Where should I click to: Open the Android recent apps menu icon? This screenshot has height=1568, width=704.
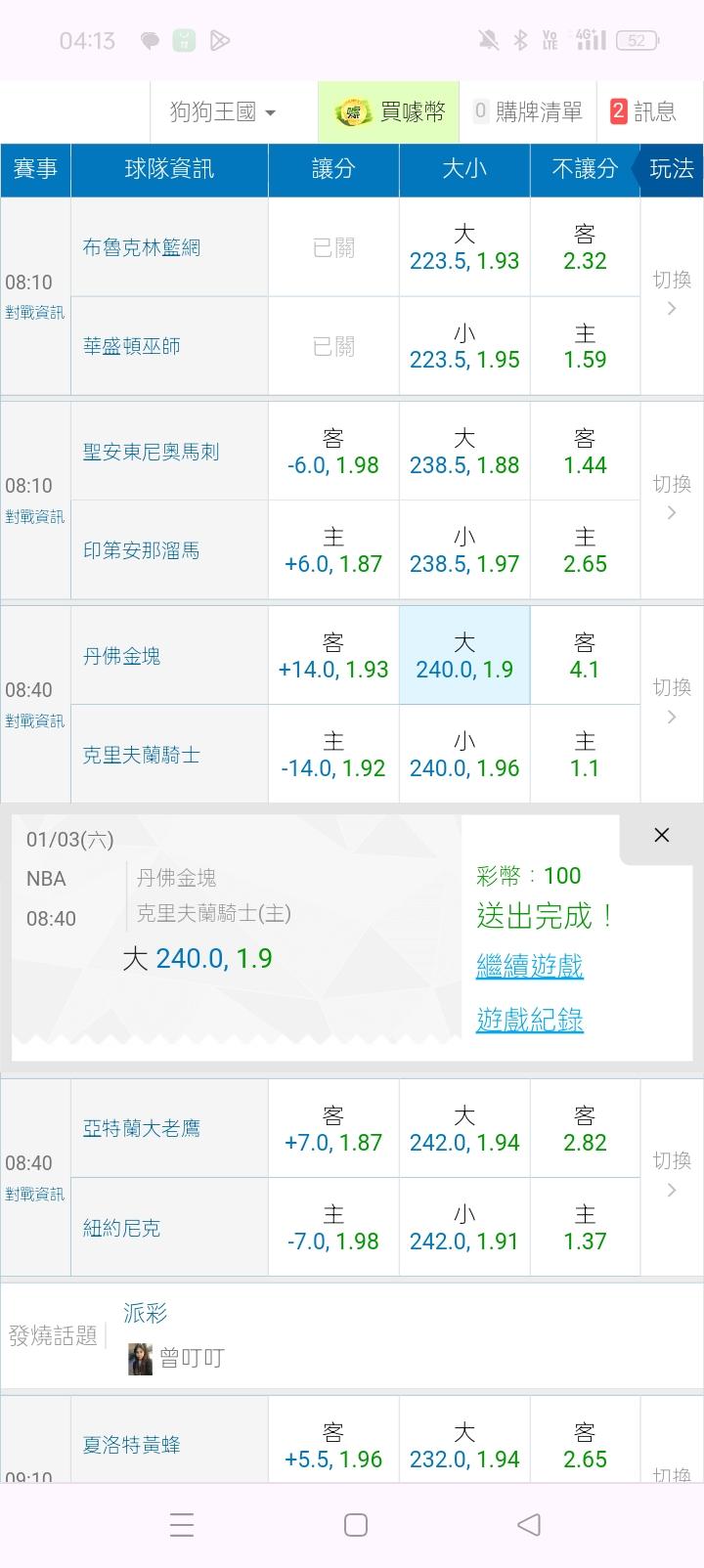click(x=182, y=1525)
